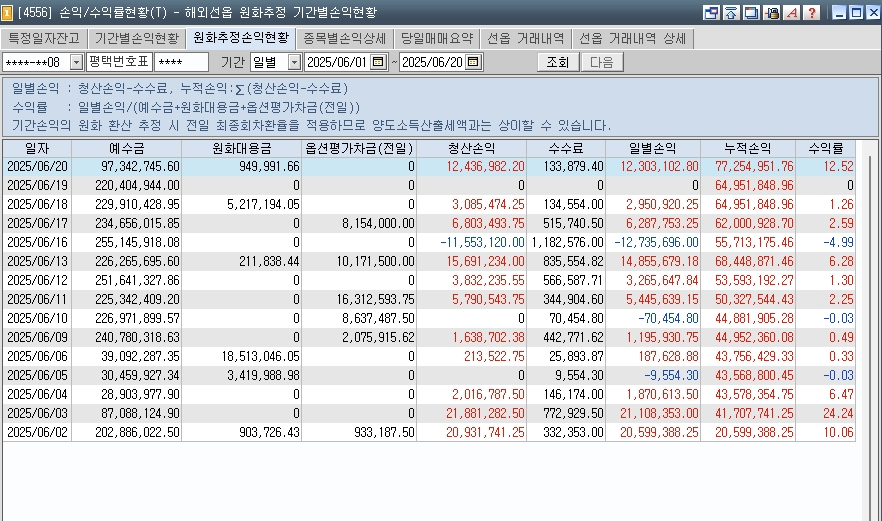Screen dimensions: 882x521
Task: Switch to the 기간별손익현황 tab
Action: [136, 38]
